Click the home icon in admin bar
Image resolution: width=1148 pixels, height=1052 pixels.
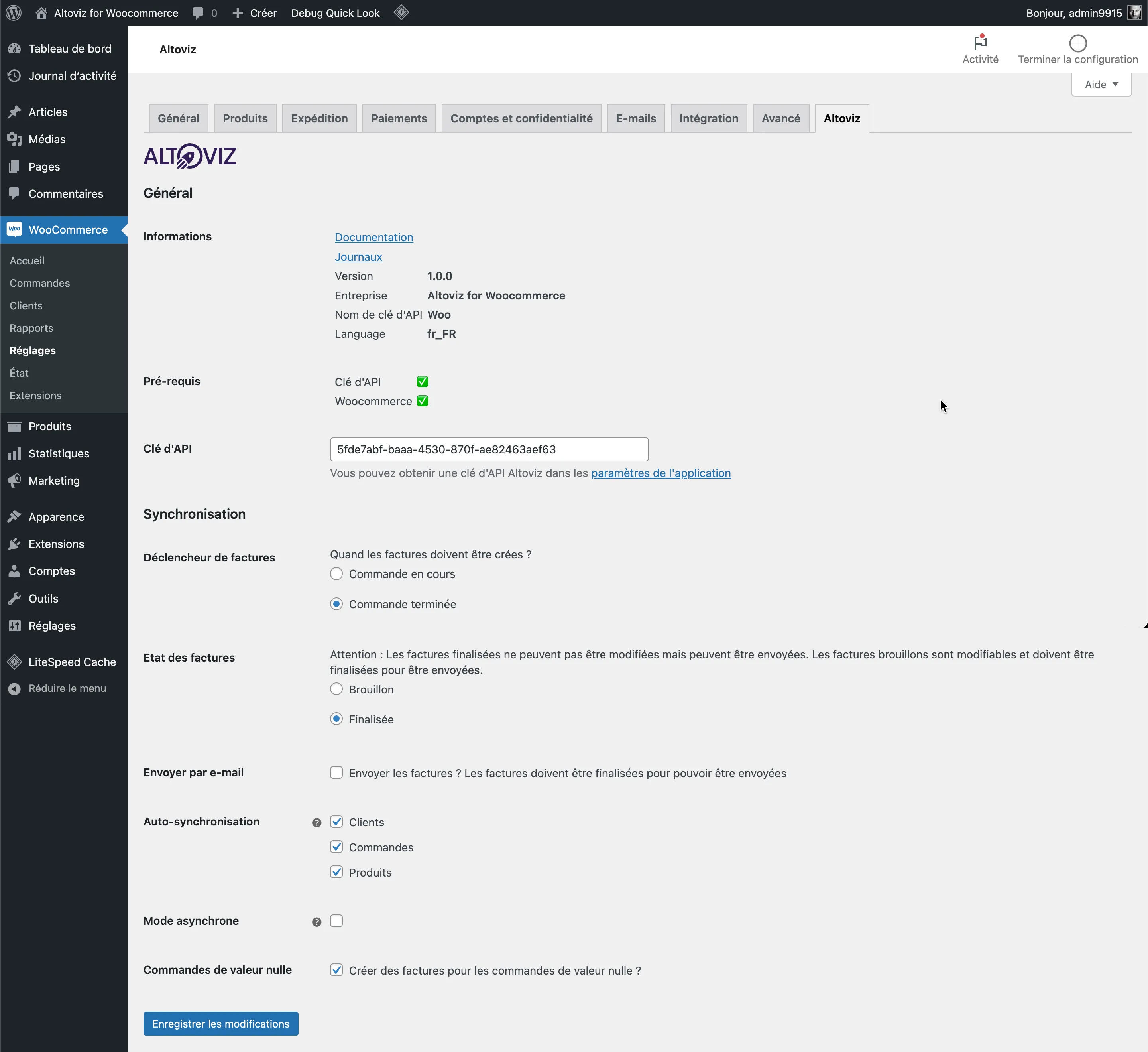click(41, 12)
